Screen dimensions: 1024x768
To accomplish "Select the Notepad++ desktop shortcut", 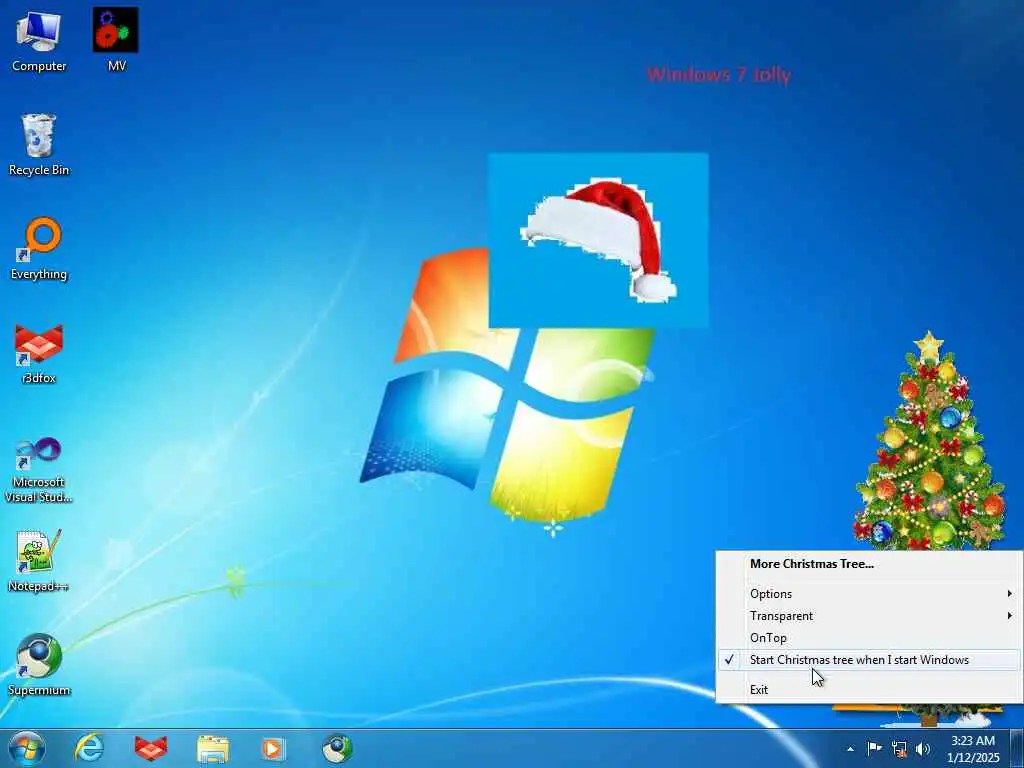I will pos(39,561).
